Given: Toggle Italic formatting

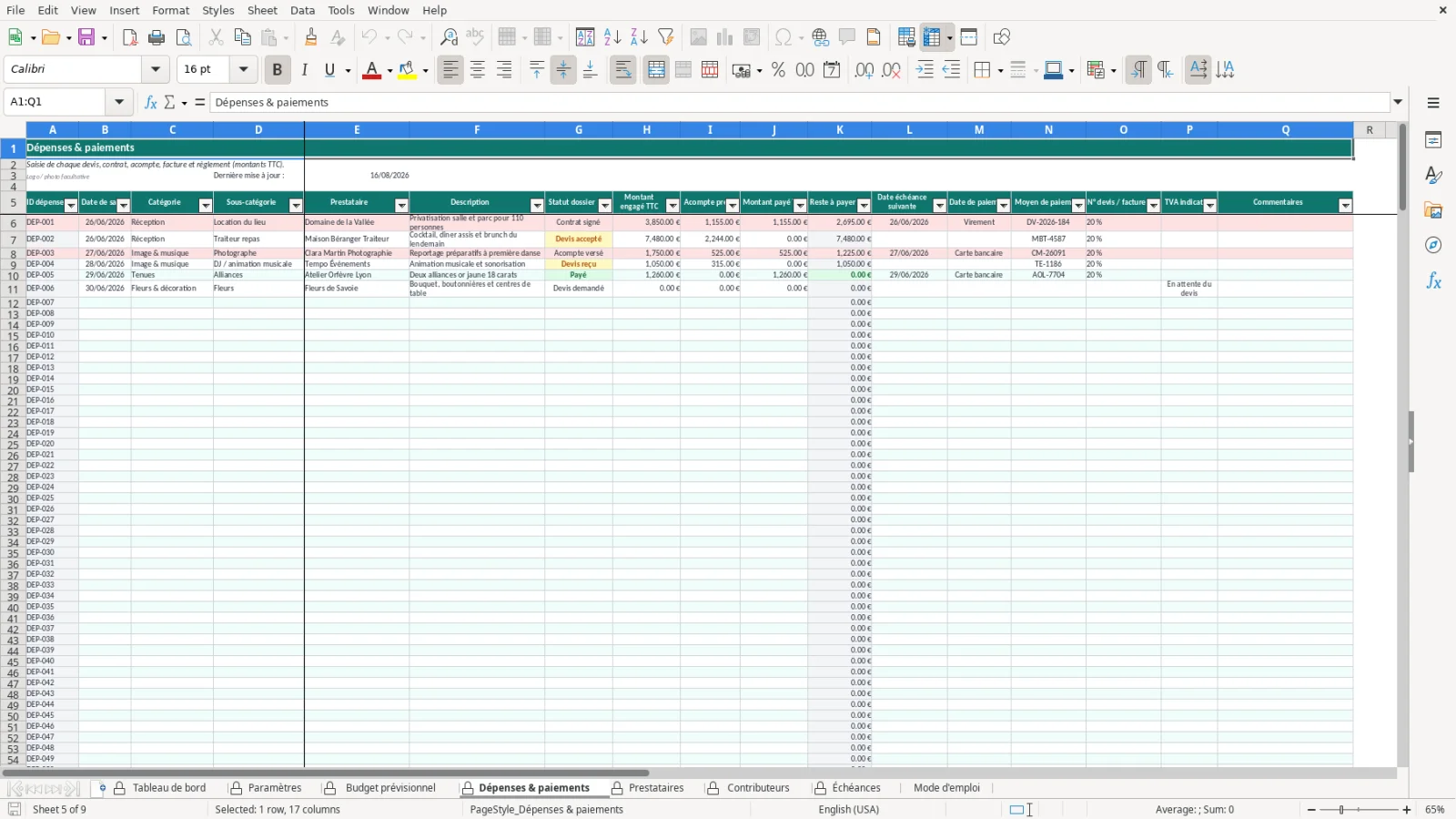Looking at the screenshot, I should 304,70.
